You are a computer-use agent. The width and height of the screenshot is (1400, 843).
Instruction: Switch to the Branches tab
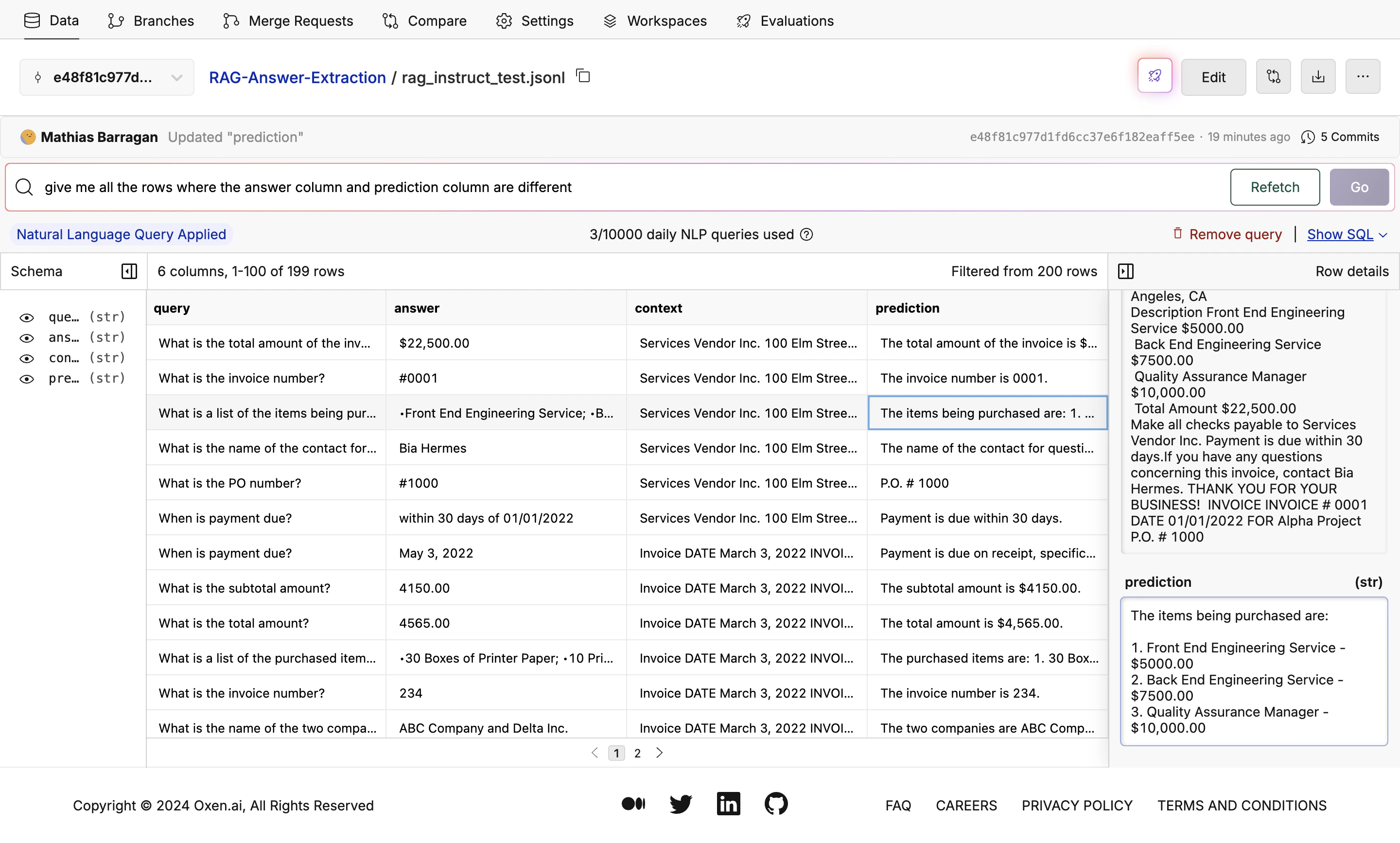pyautogui.click(x=151, y=21)
